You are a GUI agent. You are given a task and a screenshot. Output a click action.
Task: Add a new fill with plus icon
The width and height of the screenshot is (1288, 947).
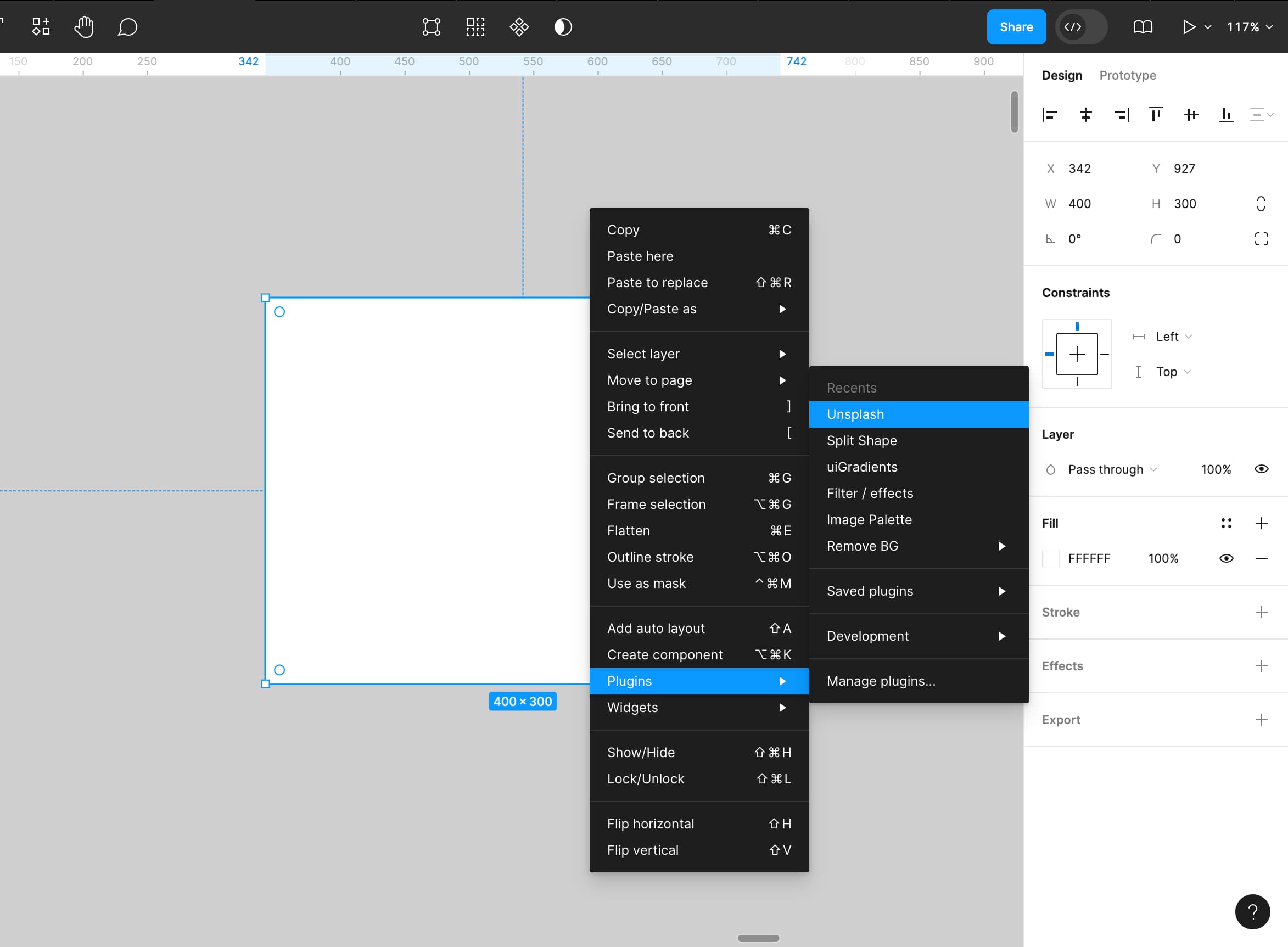[x=1261, y=523]
